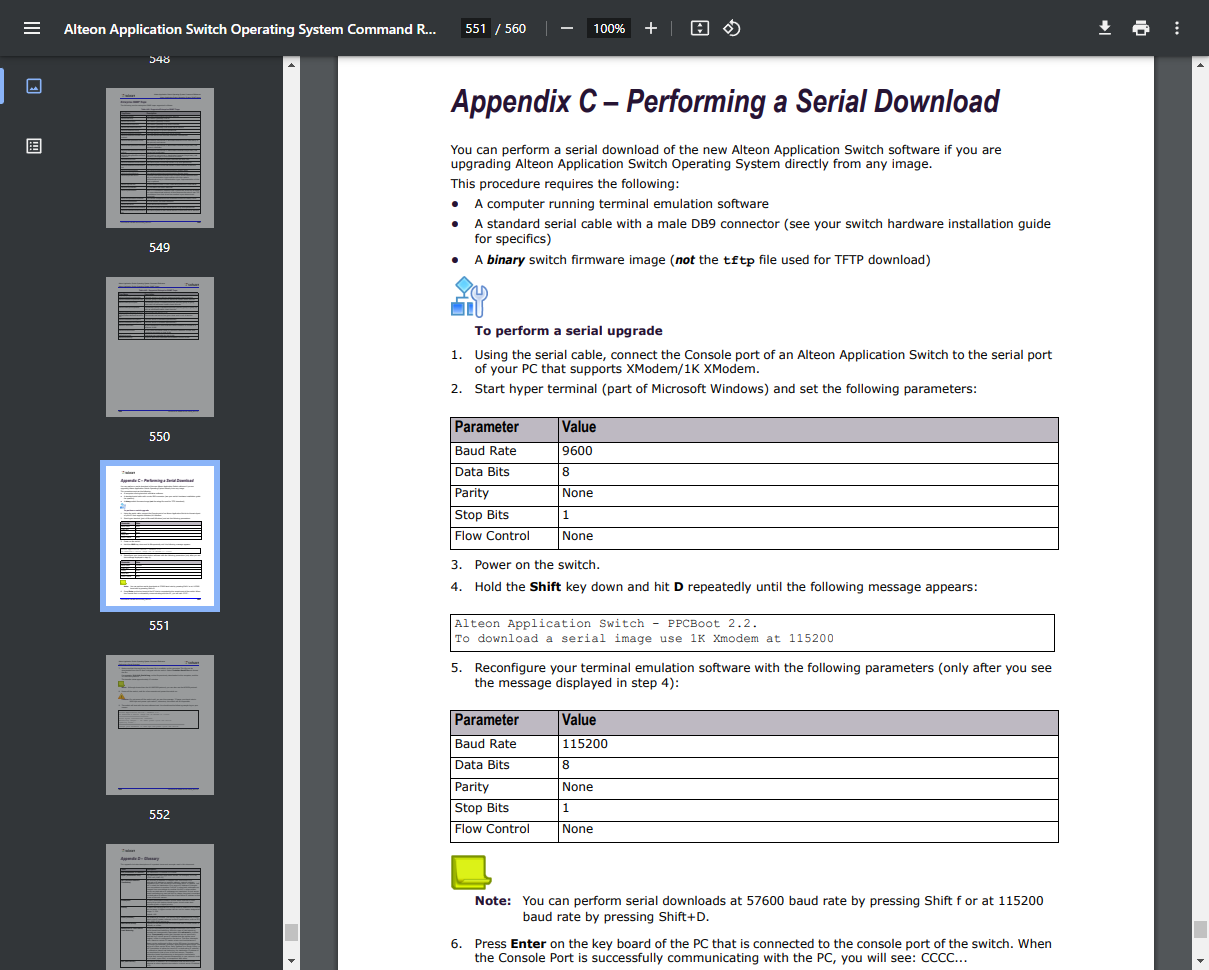Click the document vertical scrollbar thumb
Image resolution: width=1209 pixels, height=970 pixels.
coord(1200,929)
